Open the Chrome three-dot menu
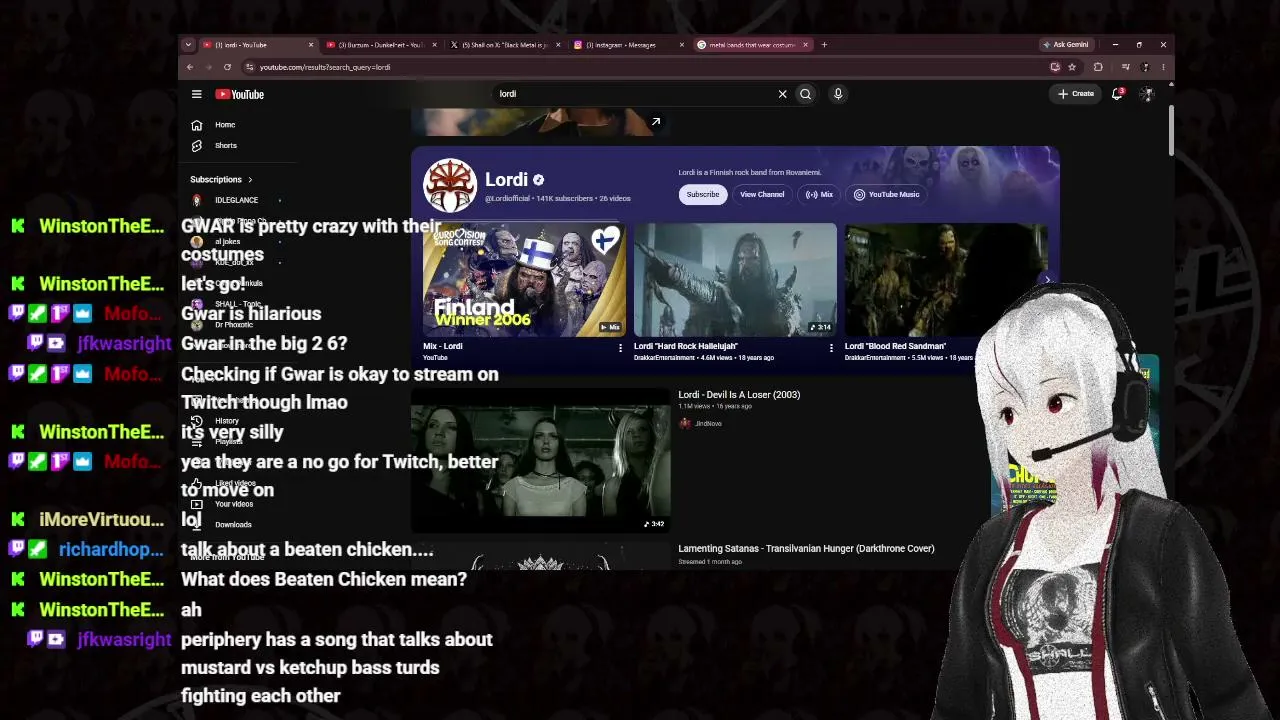This screenshot has height=720, width=1280. (x=1163, y=67)
